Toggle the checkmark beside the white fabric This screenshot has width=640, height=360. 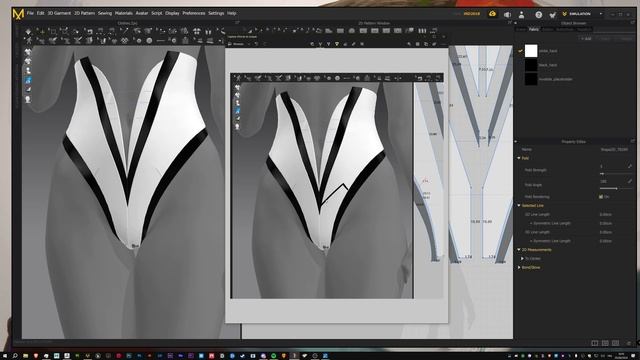(x=520, y=51)
